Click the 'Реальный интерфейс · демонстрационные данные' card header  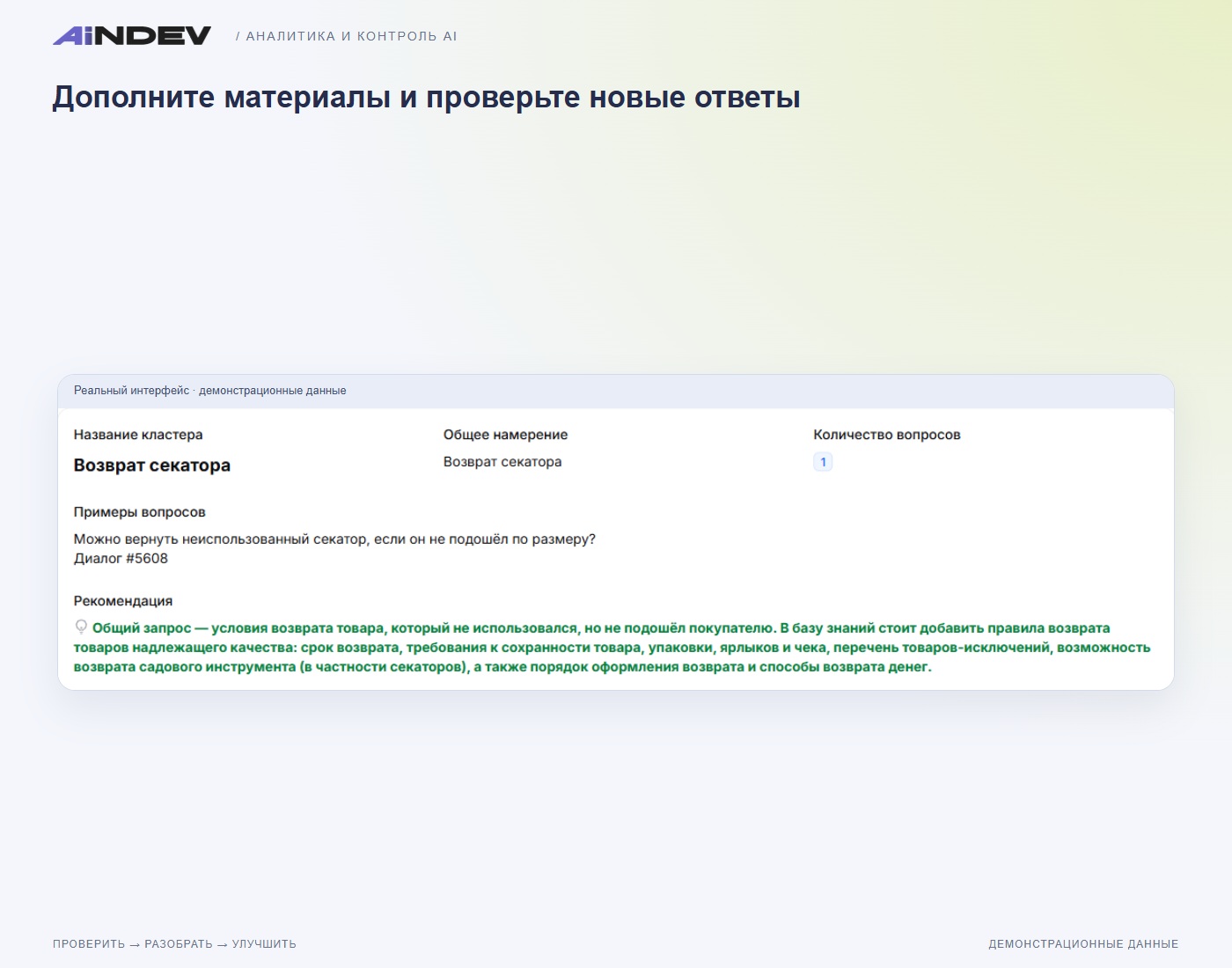point(616,391)
